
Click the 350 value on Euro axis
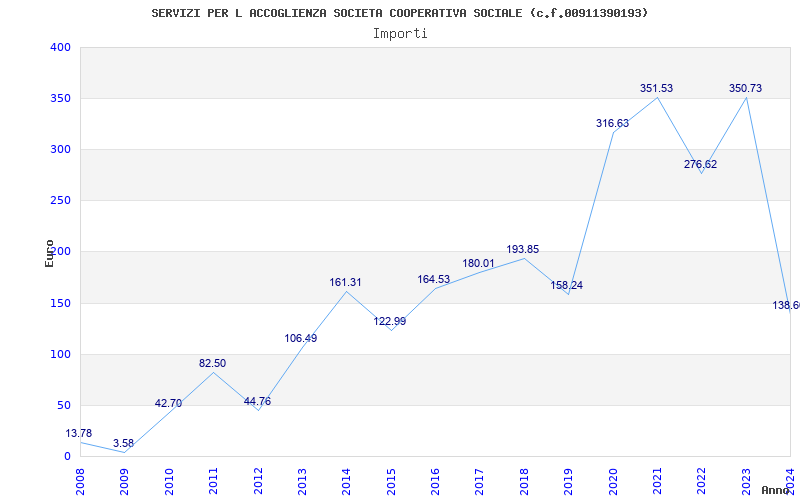[x=60, y=98]
